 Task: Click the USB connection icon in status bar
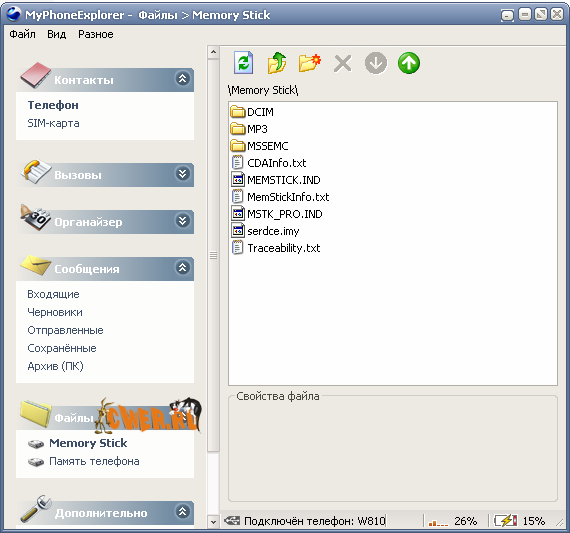pyautogui.click(x=232, y=521)
